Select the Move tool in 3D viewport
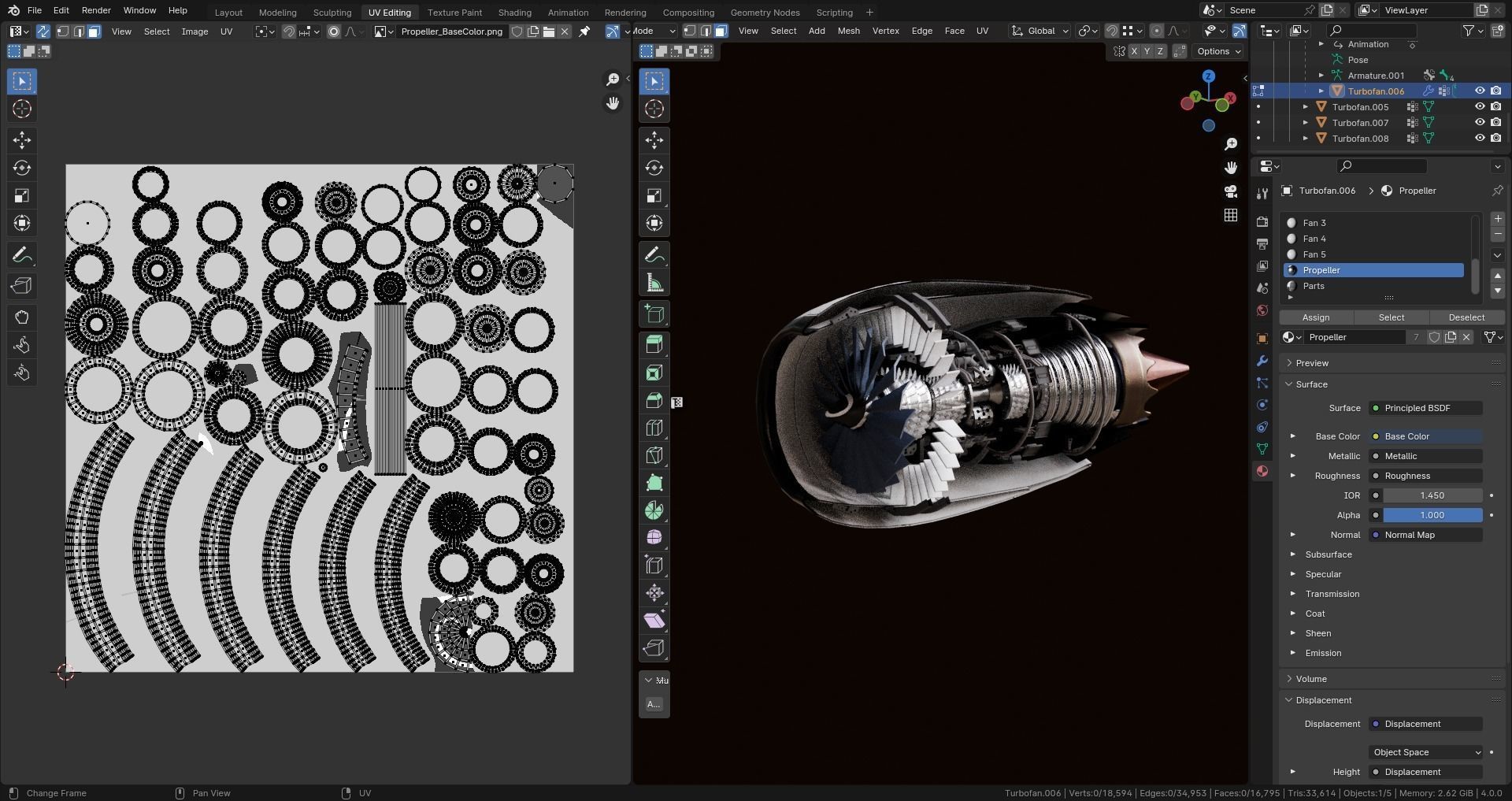 (654, 140)
